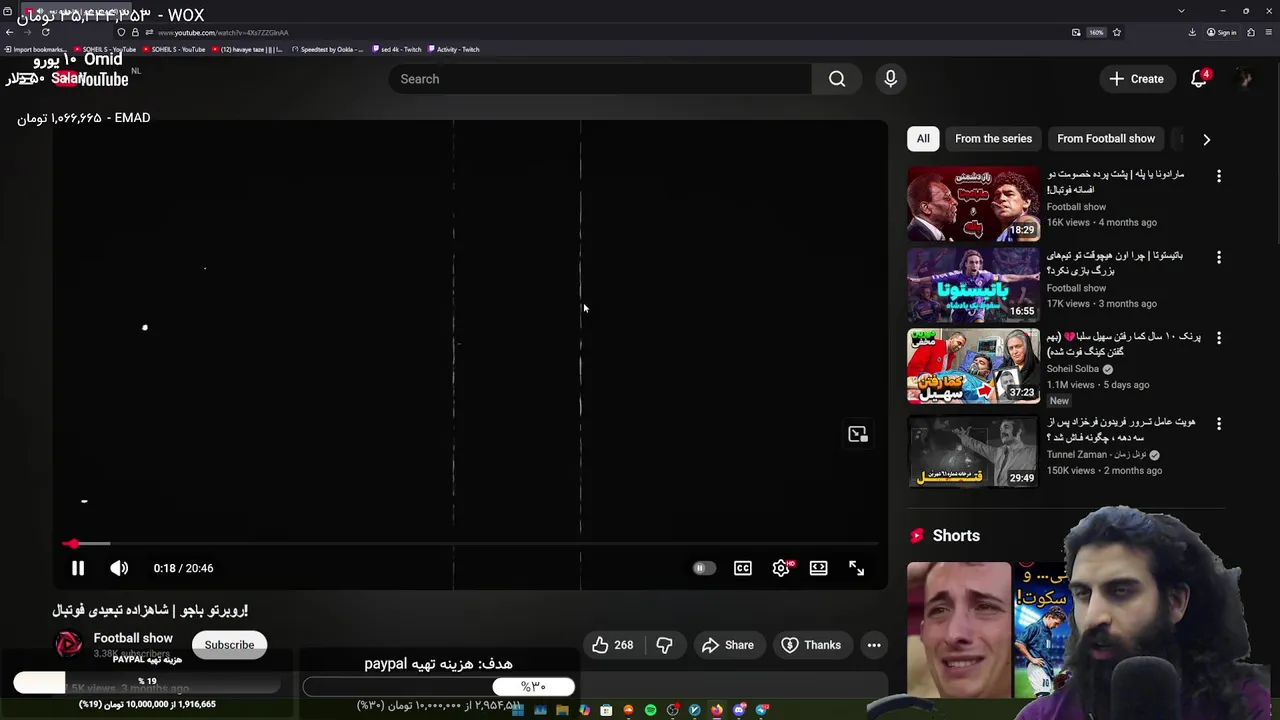Click the browser back arrow
Viewport: 1280px width, 720px height.
10,32
